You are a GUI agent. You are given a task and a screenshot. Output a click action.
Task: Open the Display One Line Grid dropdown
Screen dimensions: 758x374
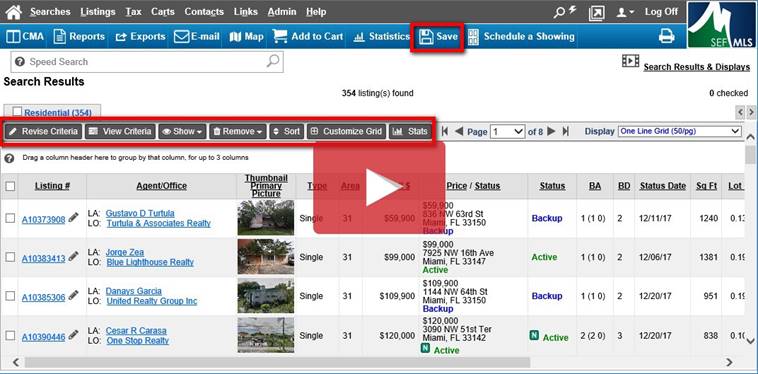pos(680,131)
